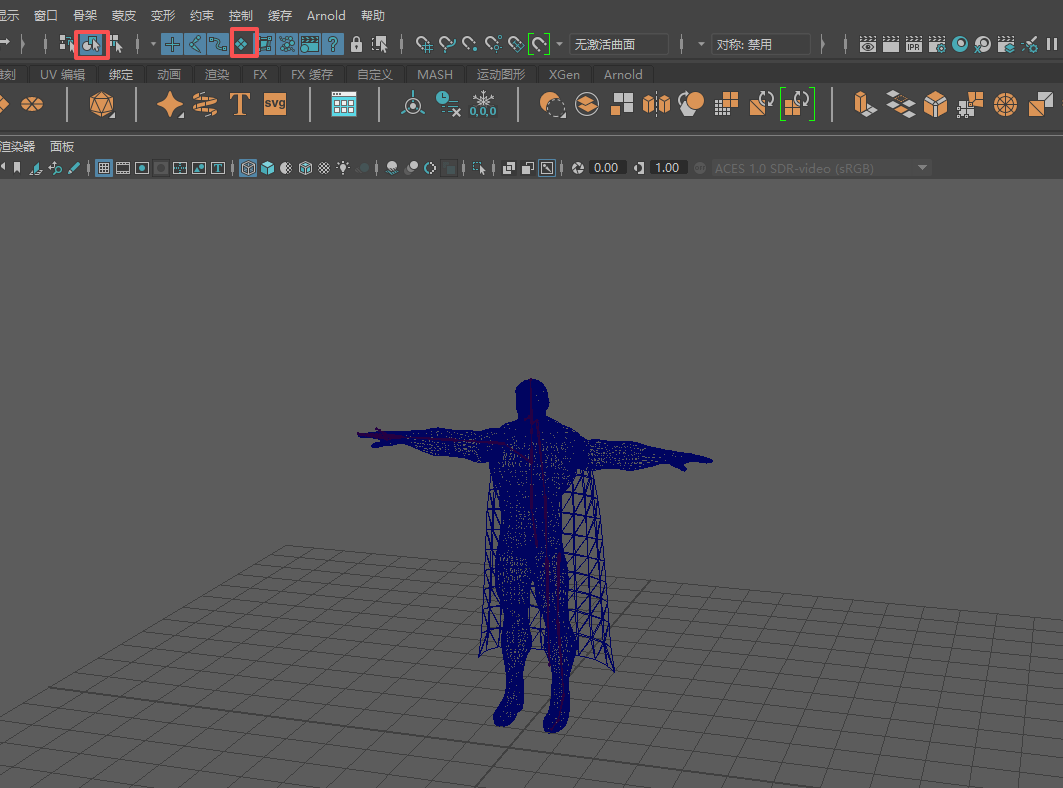Open the 面板 panels menu
The height and width of the screenshot is (788, 1063).
click(62, 146)
